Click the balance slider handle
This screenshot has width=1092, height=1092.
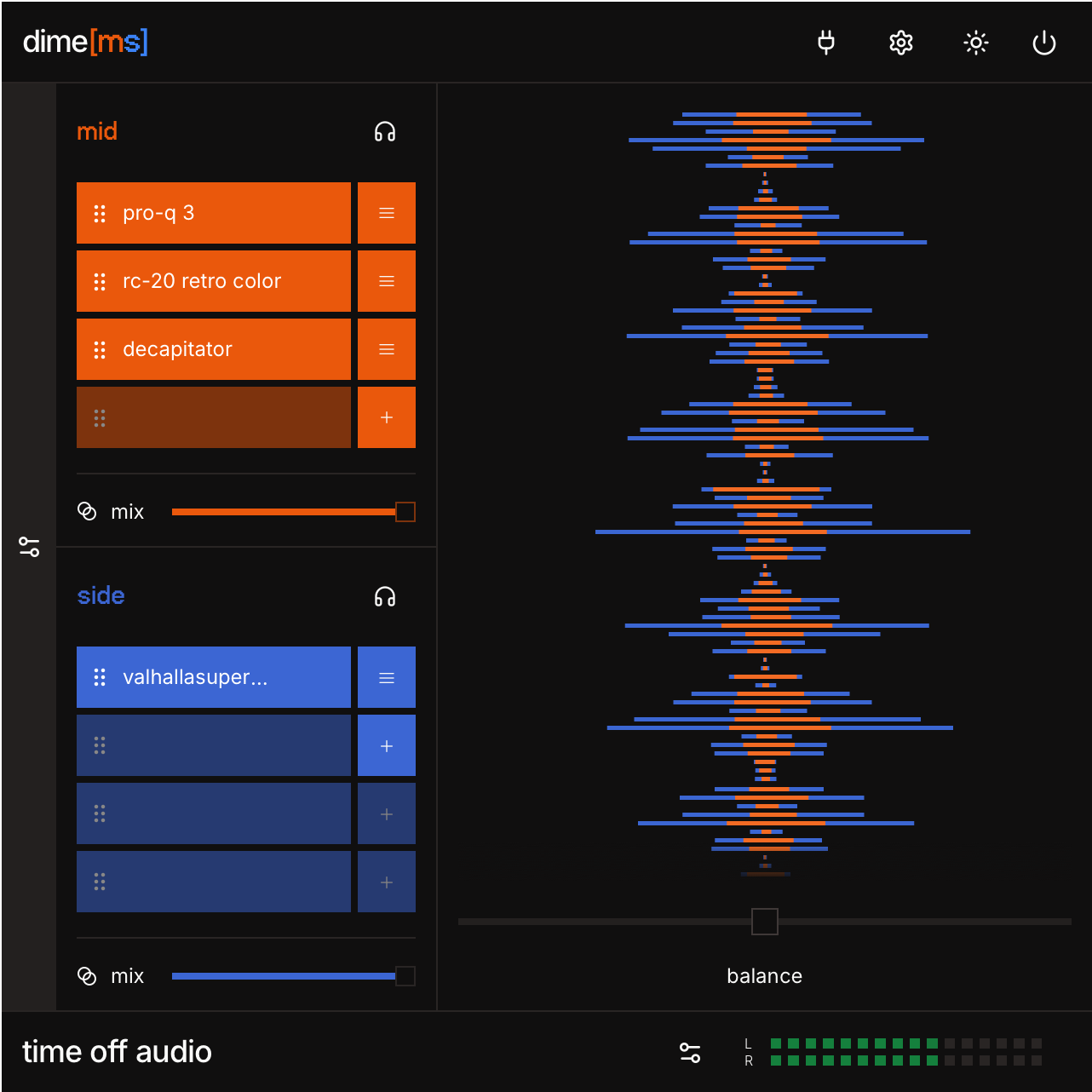(x=764, y=922)
